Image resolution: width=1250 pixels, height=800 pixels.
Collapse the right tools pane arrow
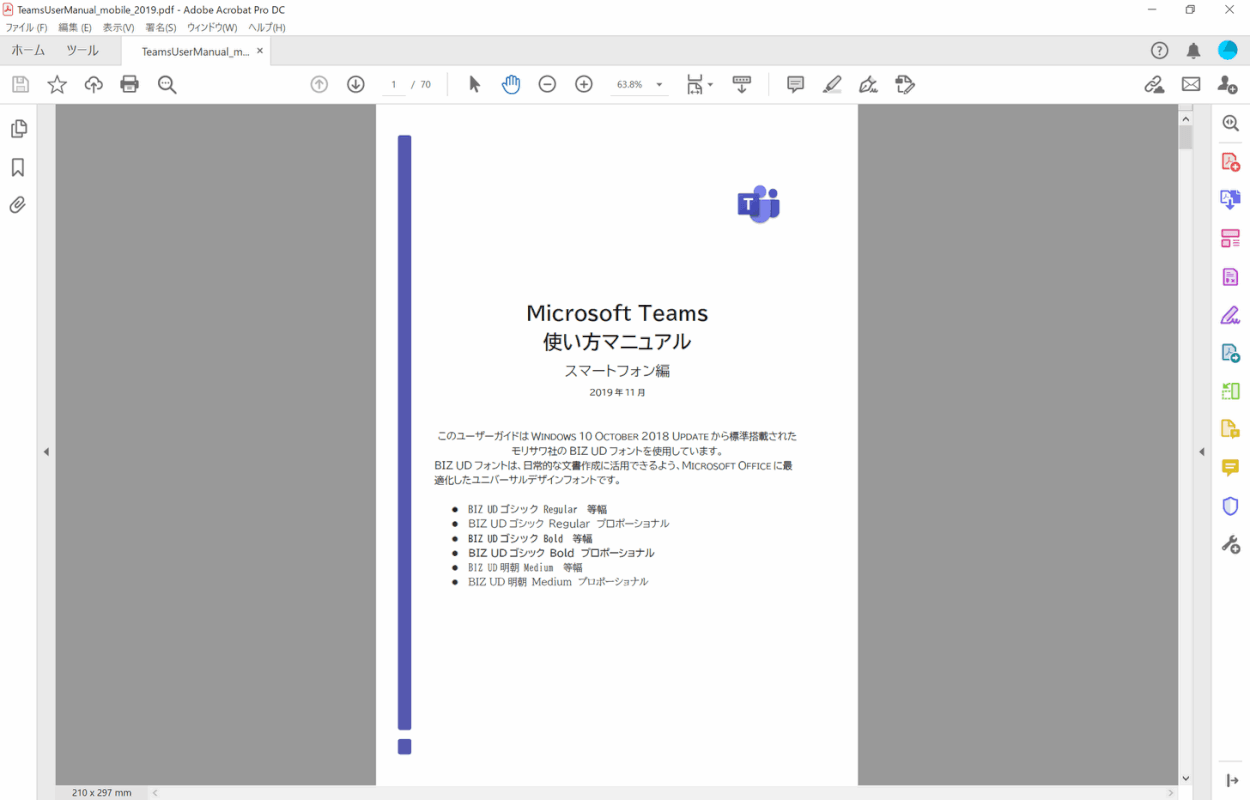1202,452
